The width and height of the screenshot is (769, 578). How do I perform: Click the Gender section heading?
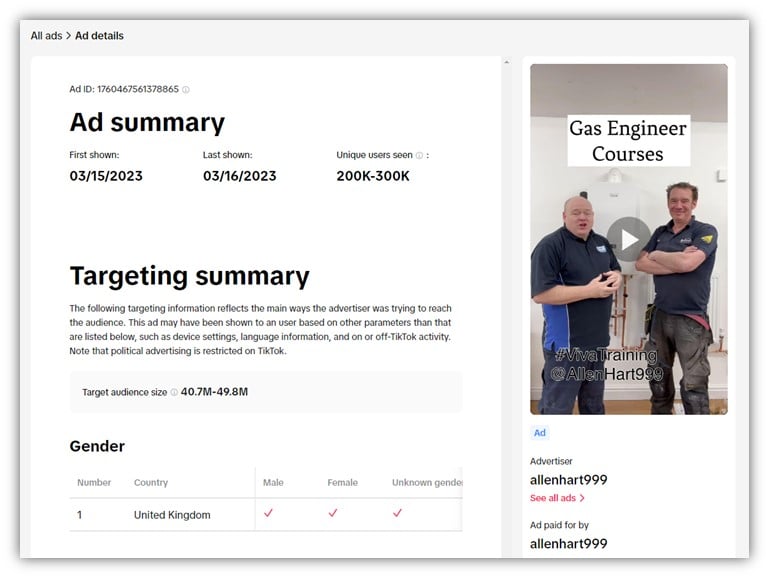97,446
